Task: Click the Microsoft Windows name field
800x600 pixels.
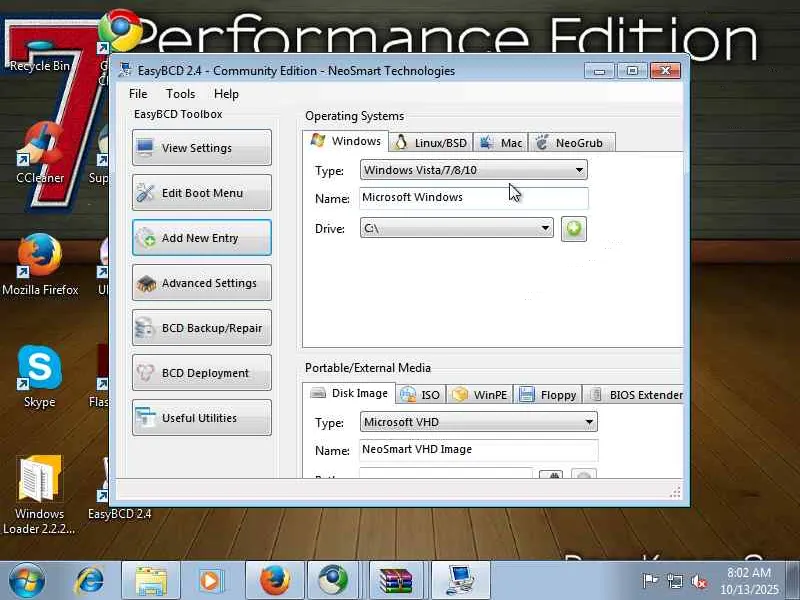Action: [473, 198]
